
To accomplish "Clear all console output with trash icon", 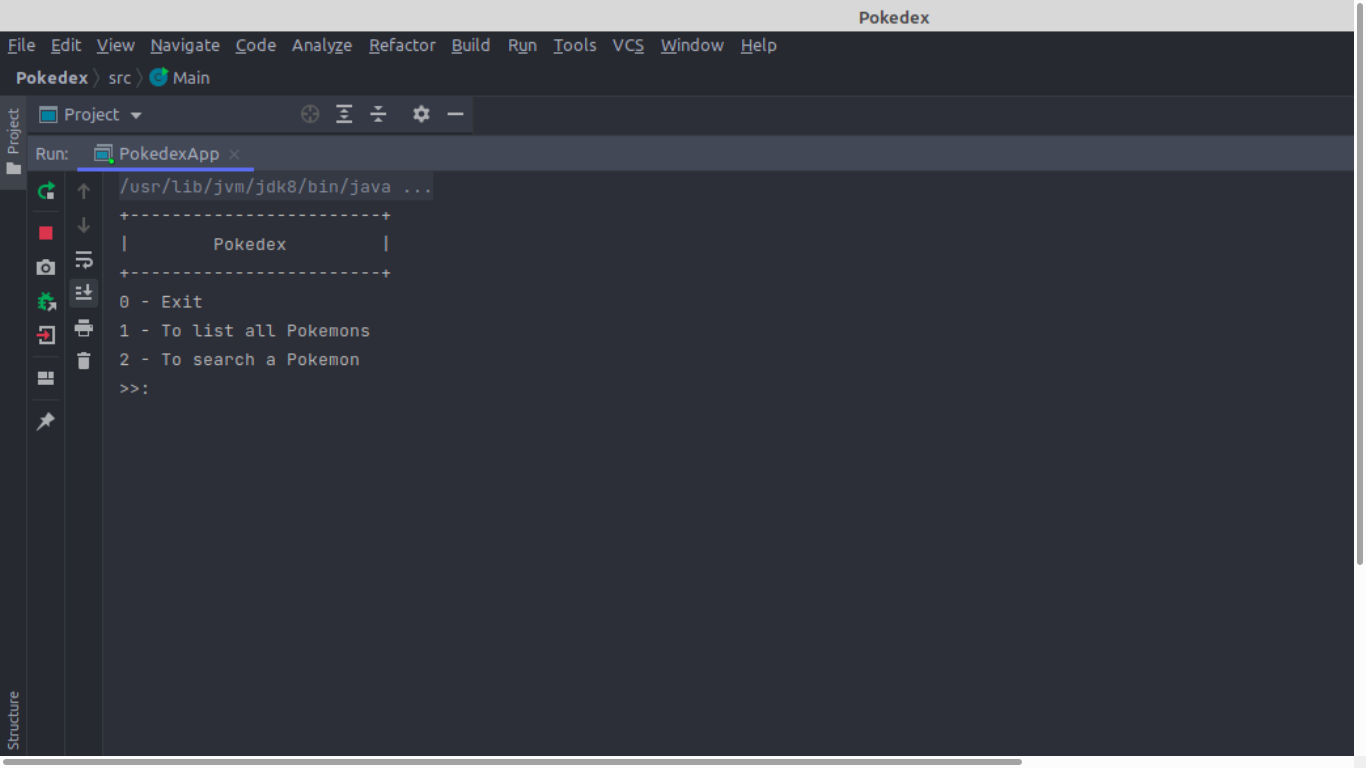I will 84,361.
